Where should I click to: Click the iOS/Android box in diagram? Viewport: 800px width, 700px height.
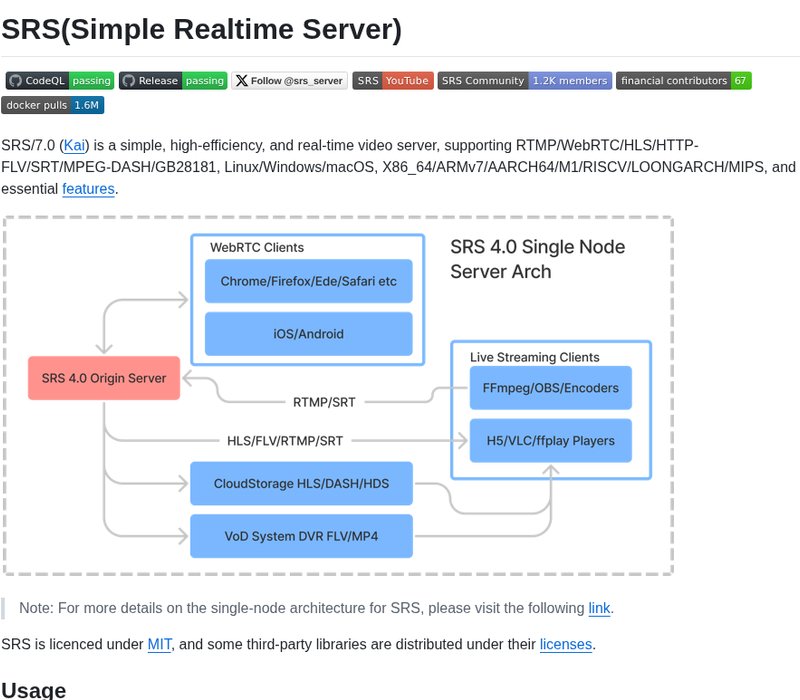click(x=309, y=334)
